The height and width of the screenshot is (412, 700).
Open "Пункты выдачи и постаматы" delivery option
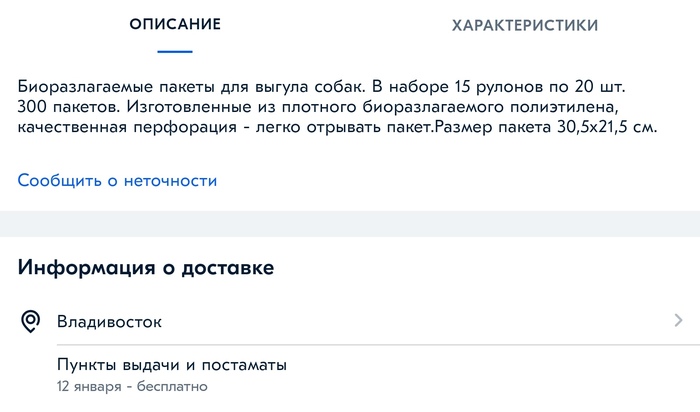172,365
